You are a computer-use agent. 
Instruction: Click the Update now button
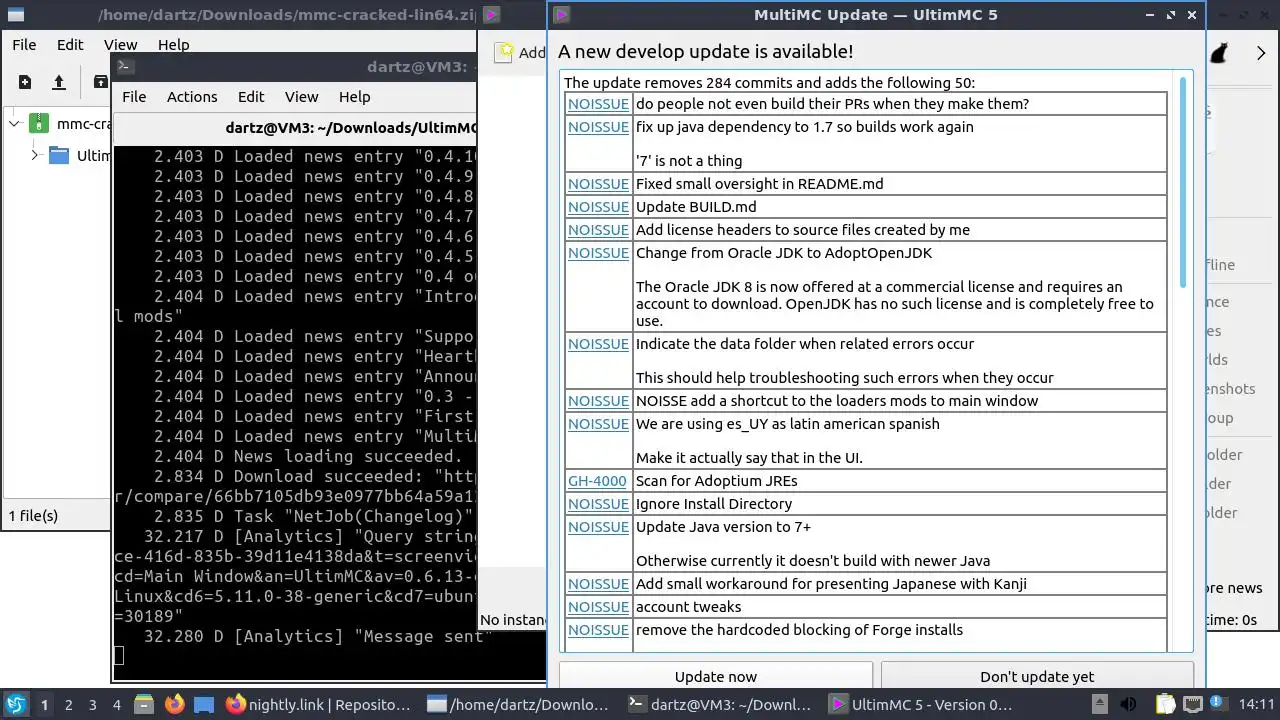coord(716,676)
